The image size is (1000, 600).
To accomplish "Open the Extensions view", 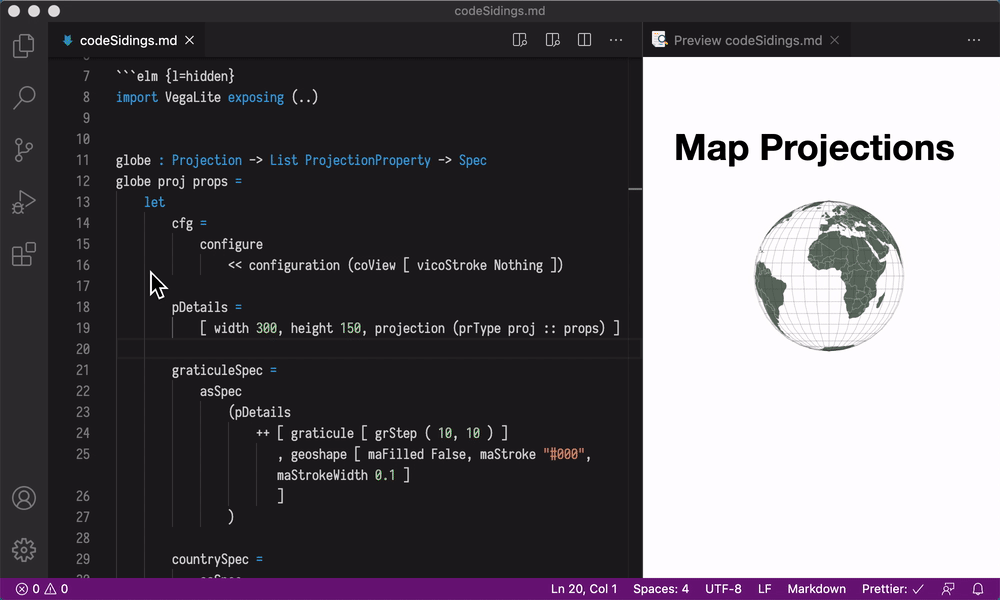I will [x=24, y=254].
